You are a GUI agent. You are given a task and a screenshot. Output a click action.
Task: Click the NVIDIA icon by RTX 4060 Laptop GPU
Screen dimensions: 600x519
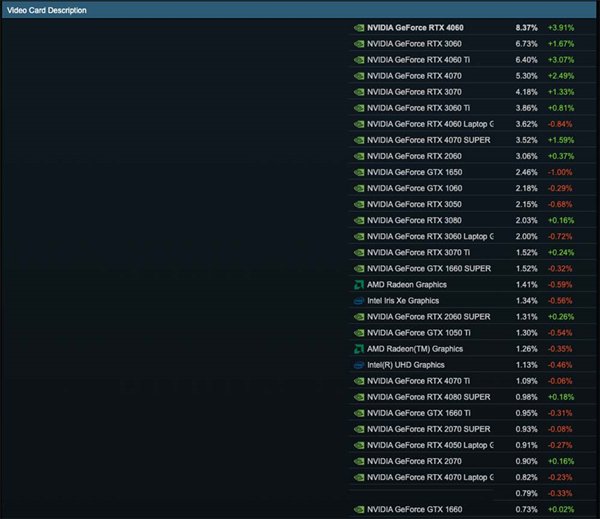(x=359, y=124)
